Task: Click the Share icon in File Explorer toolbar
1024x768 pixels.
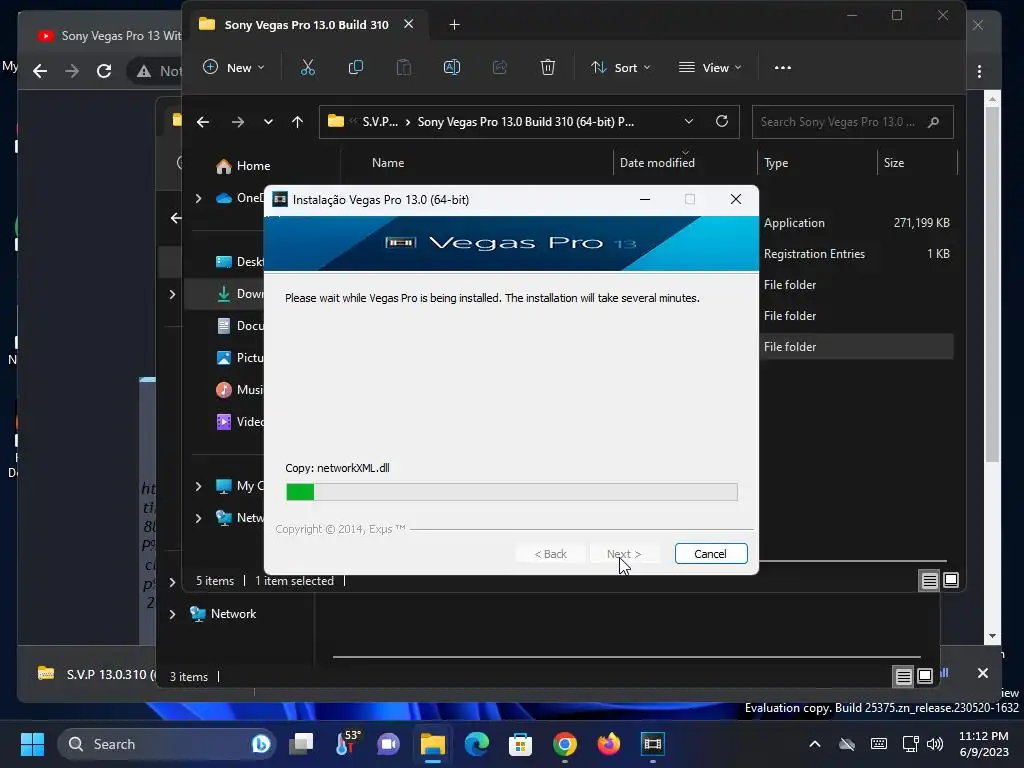Action: [500, 67]
